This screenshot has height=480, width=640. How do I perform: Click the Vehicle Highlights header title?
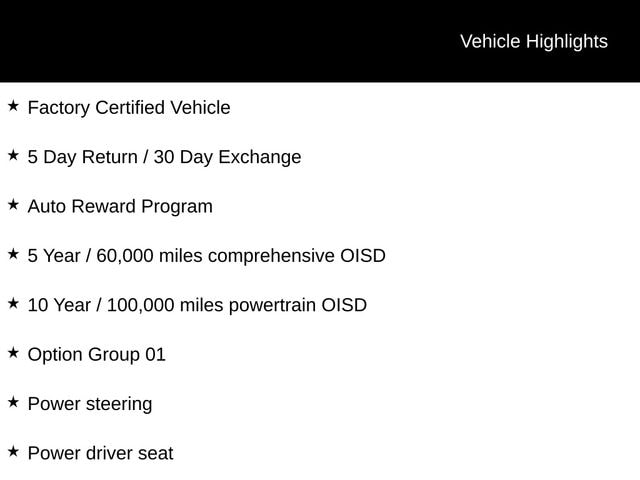click(534, 42)
